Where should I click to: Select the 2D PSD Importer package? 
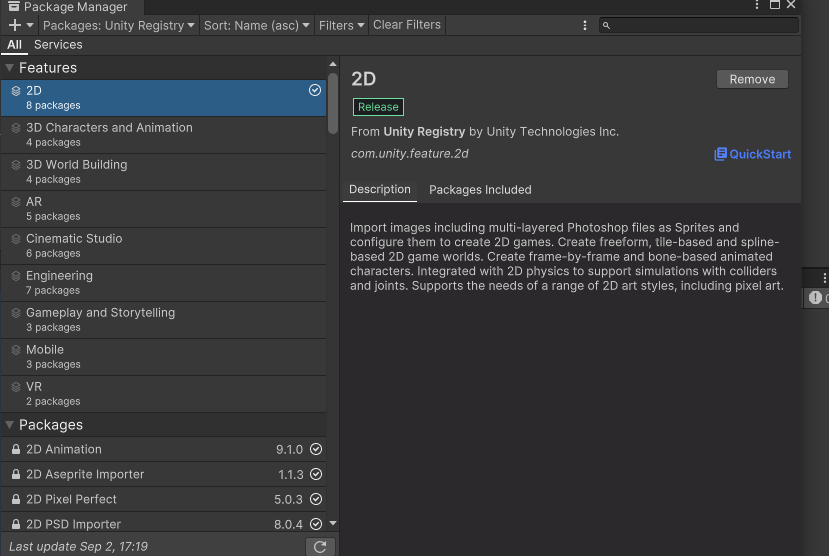[x=163, y=522]
